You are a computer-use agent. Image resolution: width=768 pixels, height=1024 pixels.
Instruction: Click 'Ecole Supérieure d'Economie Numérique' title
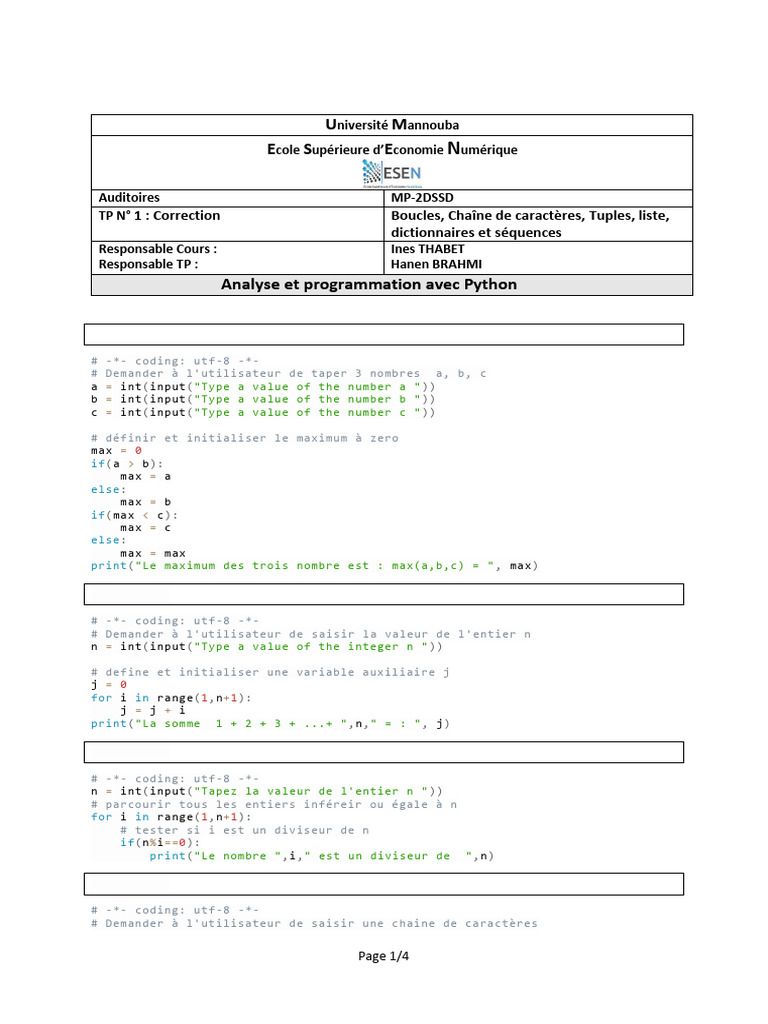tap(392, 149)
